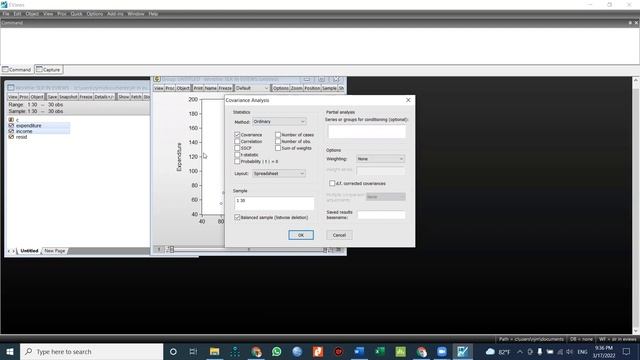
Task: Open EViews icon on taskbar
Action: pyautogui.click(x=462, y=351)
